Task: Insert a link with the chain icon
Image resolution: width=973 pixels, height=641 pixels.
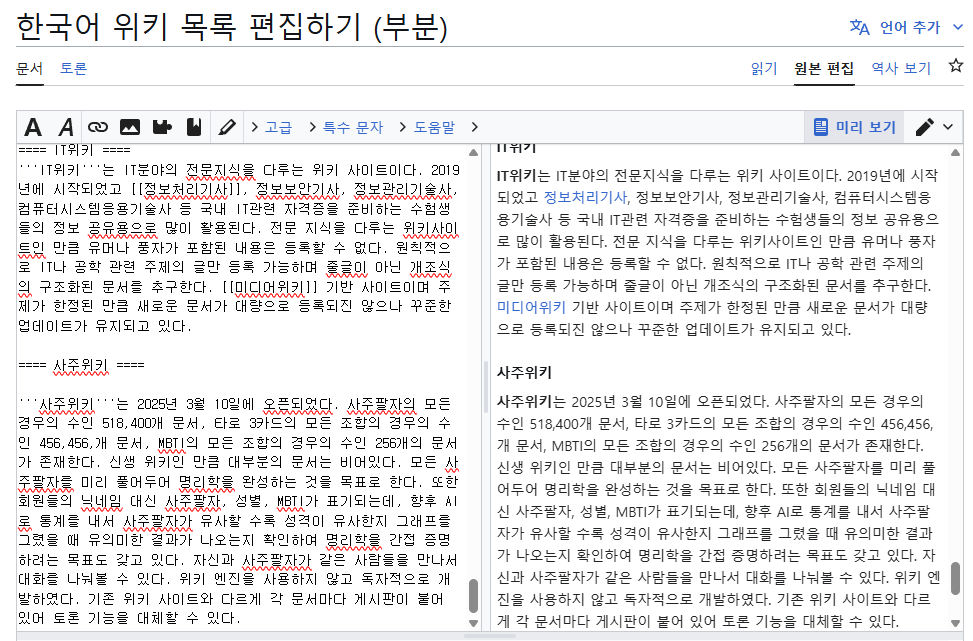Action: coord(98,127)
